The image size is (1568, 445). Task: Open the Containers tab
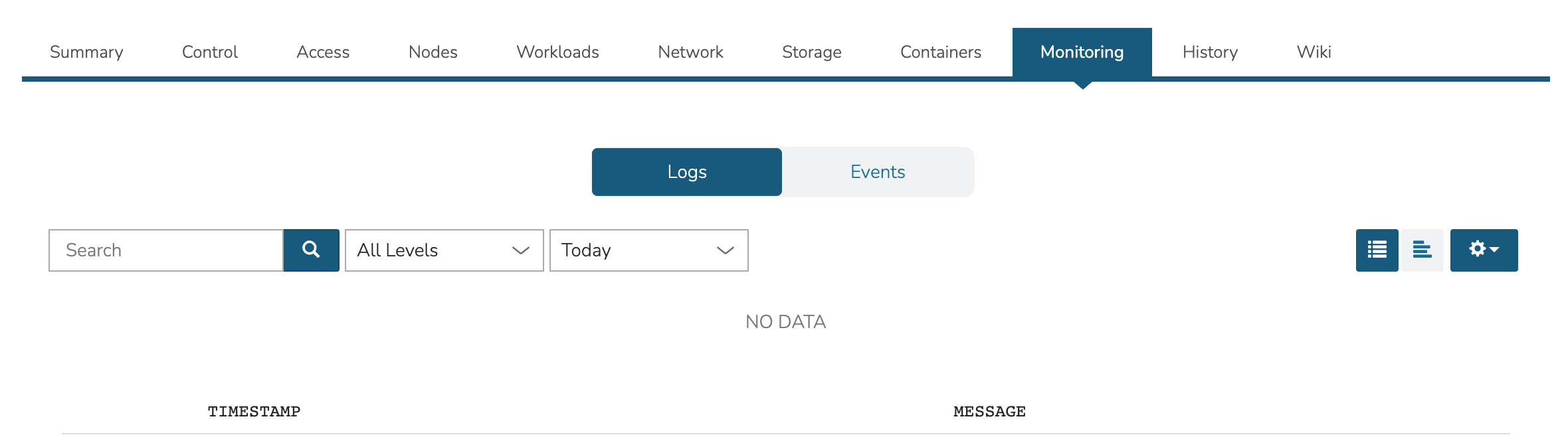tap(940, 52)
